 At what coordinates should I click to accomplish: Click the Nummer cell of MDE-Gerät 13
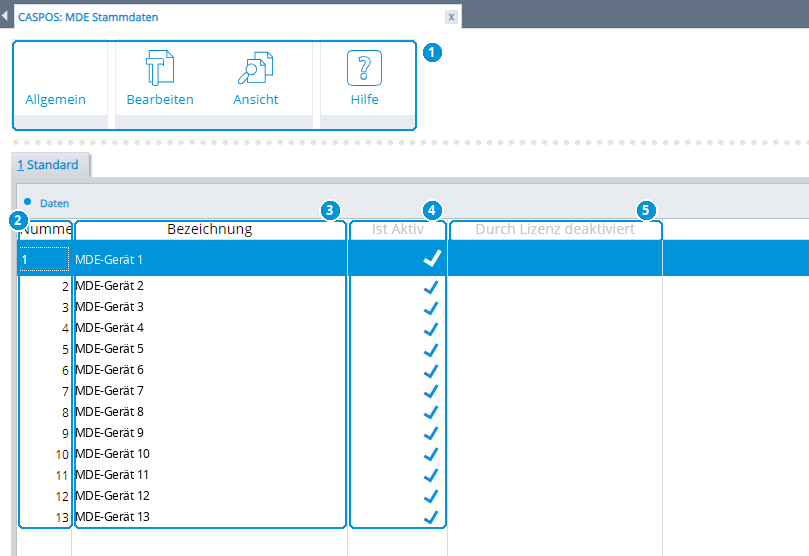[45, 517]
